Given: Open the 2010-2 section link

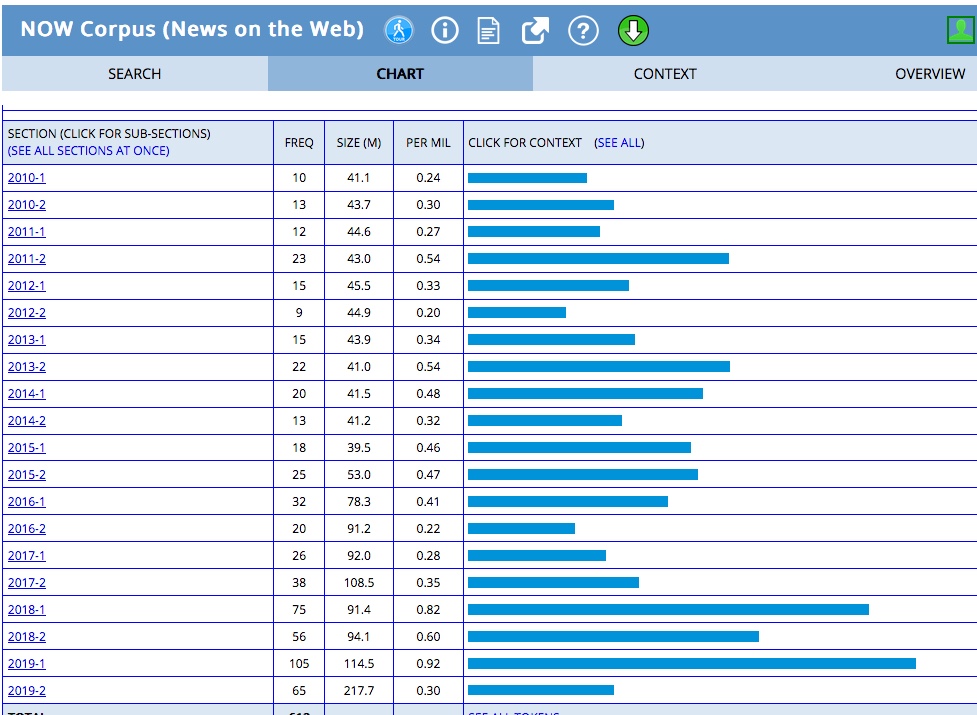Looking at the screenshot, I should [26, 205].
